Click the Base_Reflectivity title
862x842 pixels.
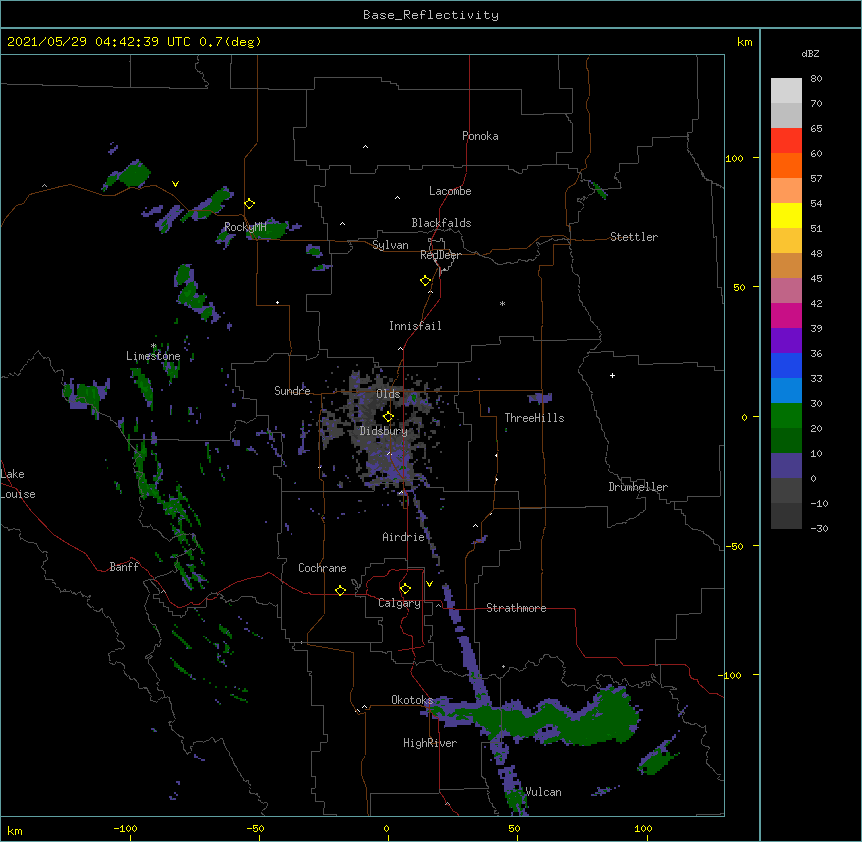pyautogui.click(x=431, y=15)
